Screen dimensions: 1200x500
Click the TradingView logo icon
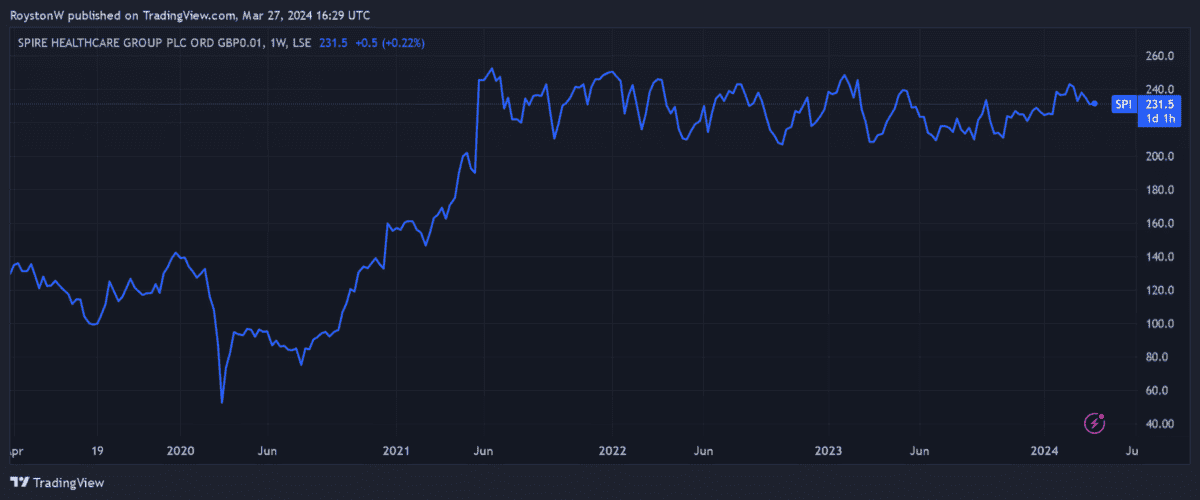tap(21, 483)
